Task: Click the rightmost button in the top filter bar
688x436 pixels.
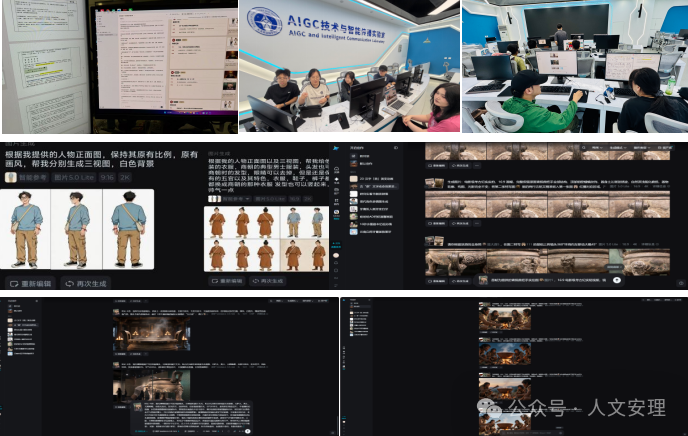Action: click(664, 148)
